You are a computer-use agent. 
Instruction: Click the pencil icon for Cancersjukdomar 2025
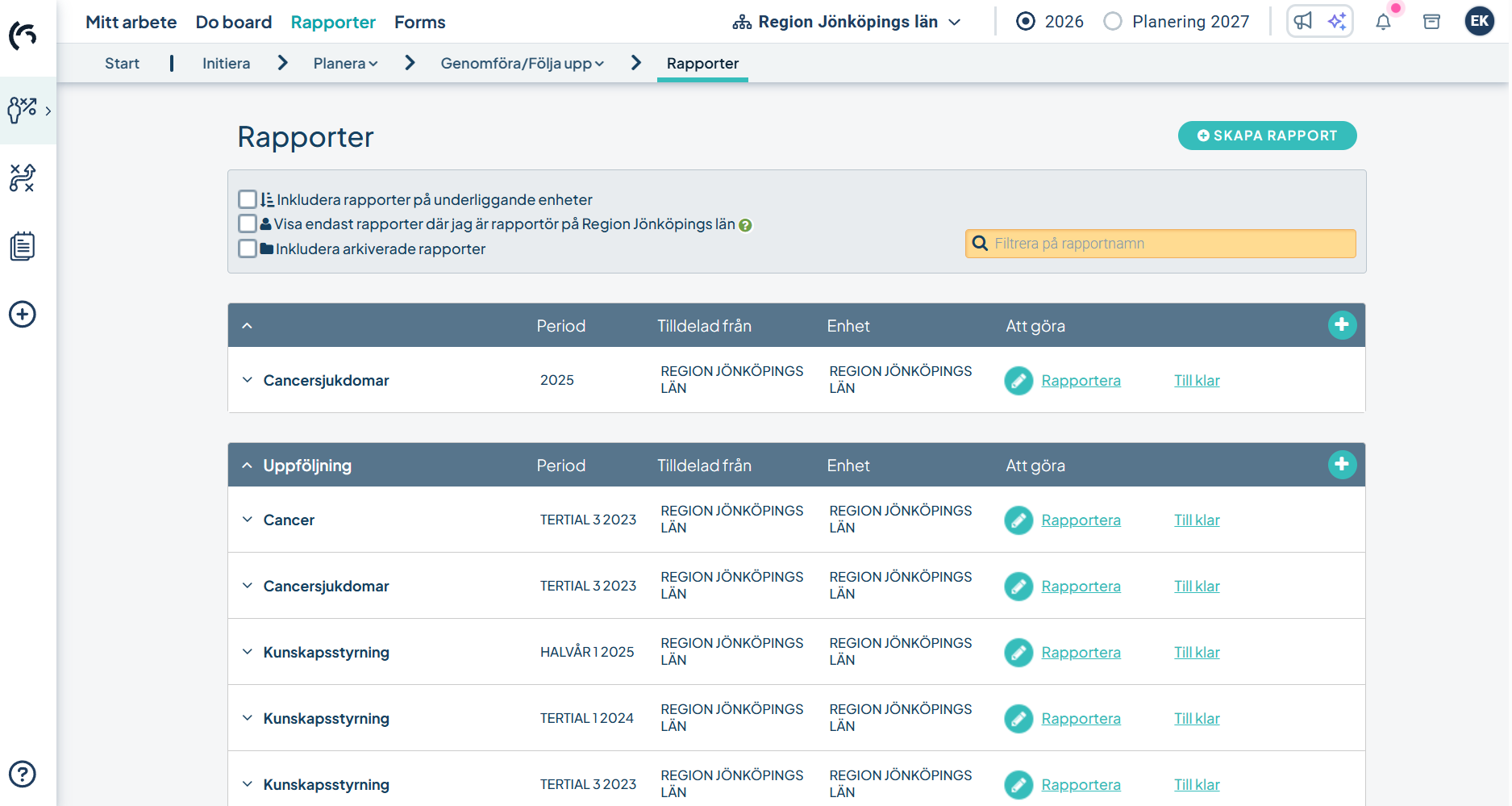tap(1018, 381)
